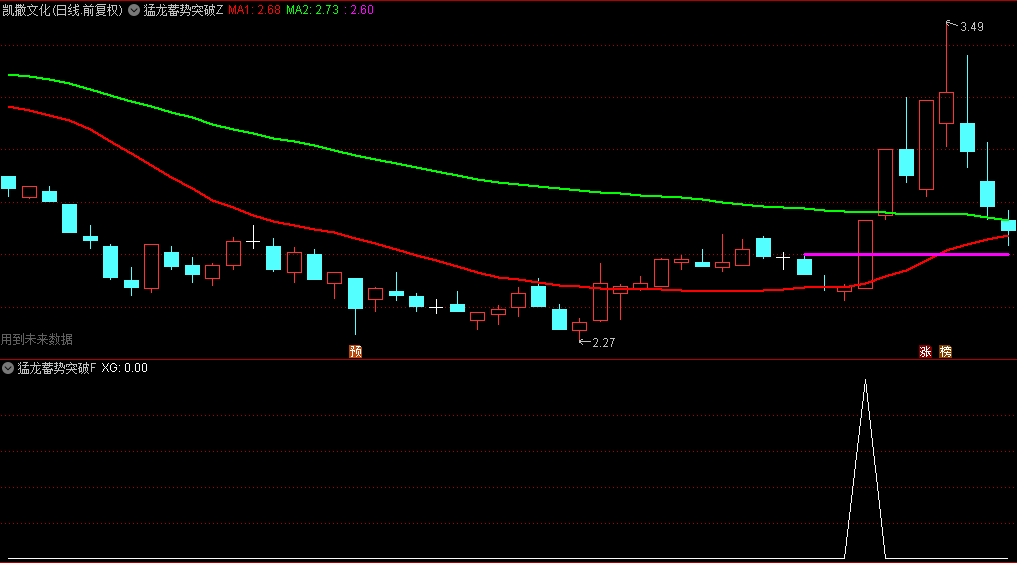
Task: Click the stock title 凯撒文化(日线.前复权)
Action: (63, 10)
